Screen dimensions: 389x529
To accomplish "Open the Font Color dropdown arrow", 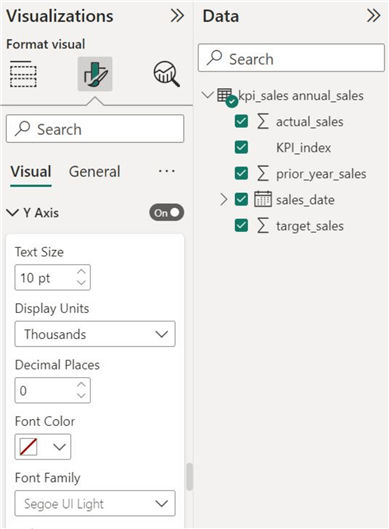I will coord(59,447).
